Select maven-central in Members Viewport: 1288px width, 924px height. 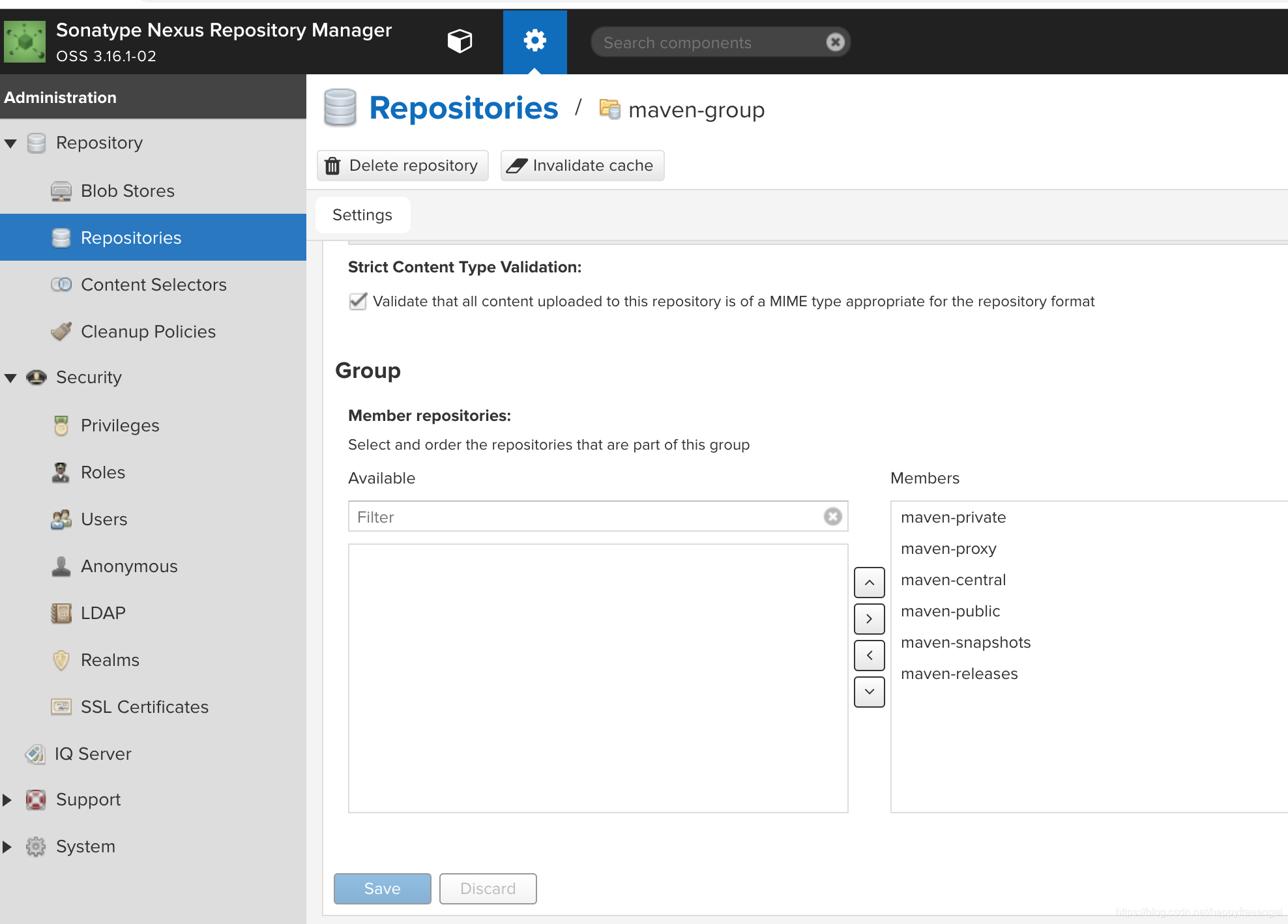pos(1089,580)
